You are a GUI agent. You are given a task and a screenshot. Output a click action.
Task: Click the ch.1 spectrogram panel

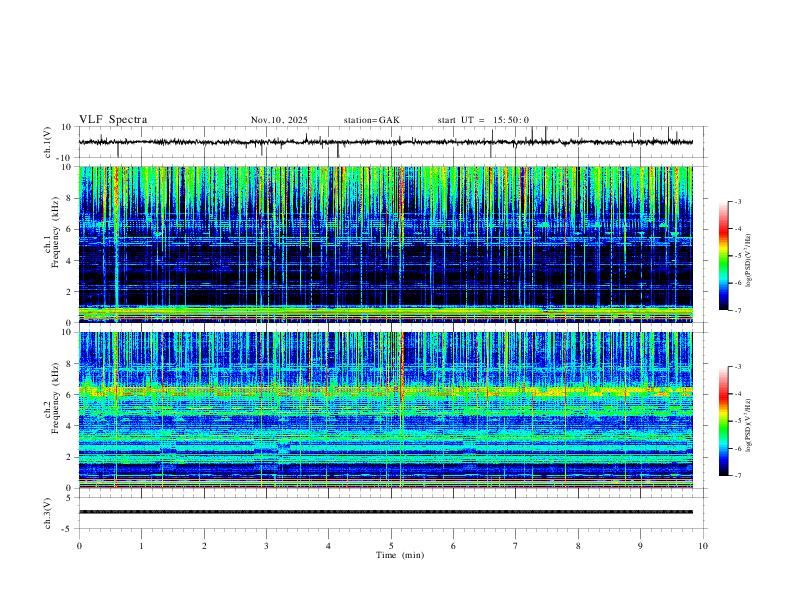click(386, 244)
